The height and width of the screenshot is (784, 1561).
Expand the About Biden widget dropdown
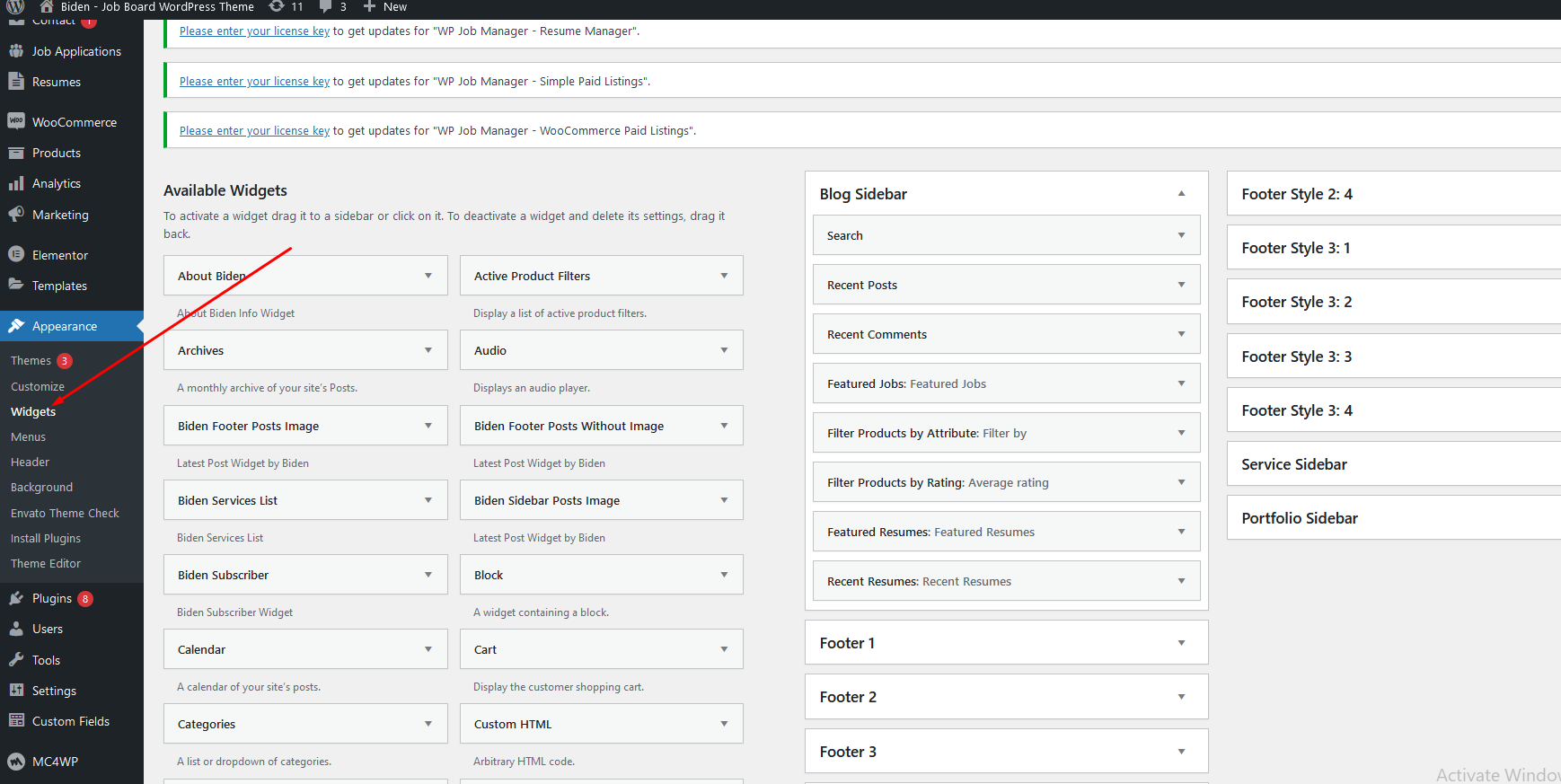click(x=428, y=276)
